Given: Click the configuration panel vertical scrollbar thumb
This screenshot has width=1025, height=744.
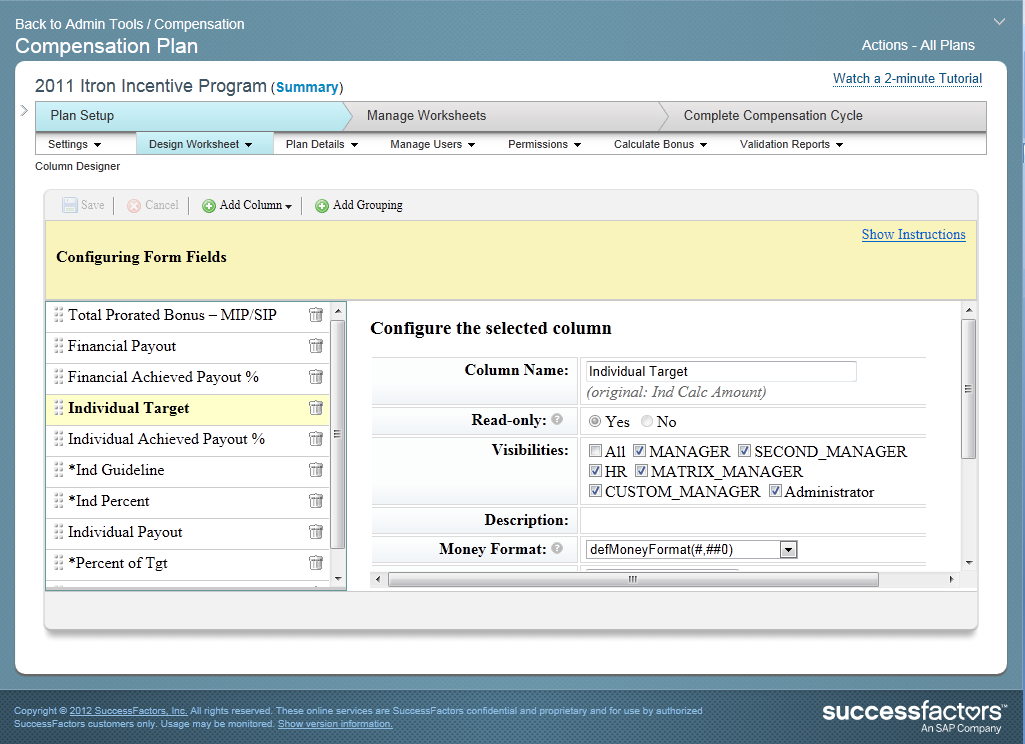Looking at the screenshot, I should 969,389.
